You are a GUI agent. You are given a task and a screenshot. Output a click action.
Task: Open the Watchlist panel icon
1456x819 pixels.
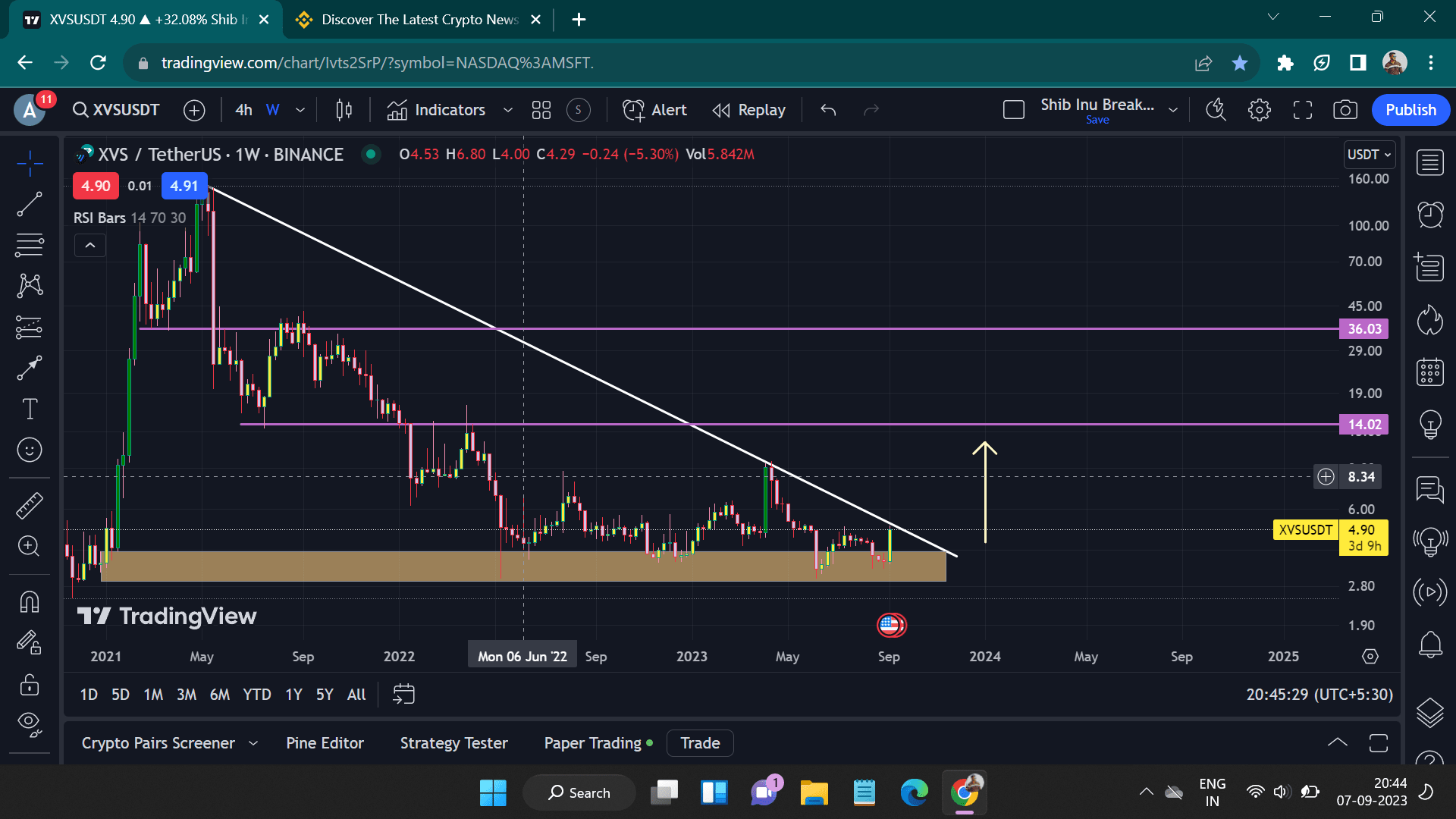tap(1430, 162)
